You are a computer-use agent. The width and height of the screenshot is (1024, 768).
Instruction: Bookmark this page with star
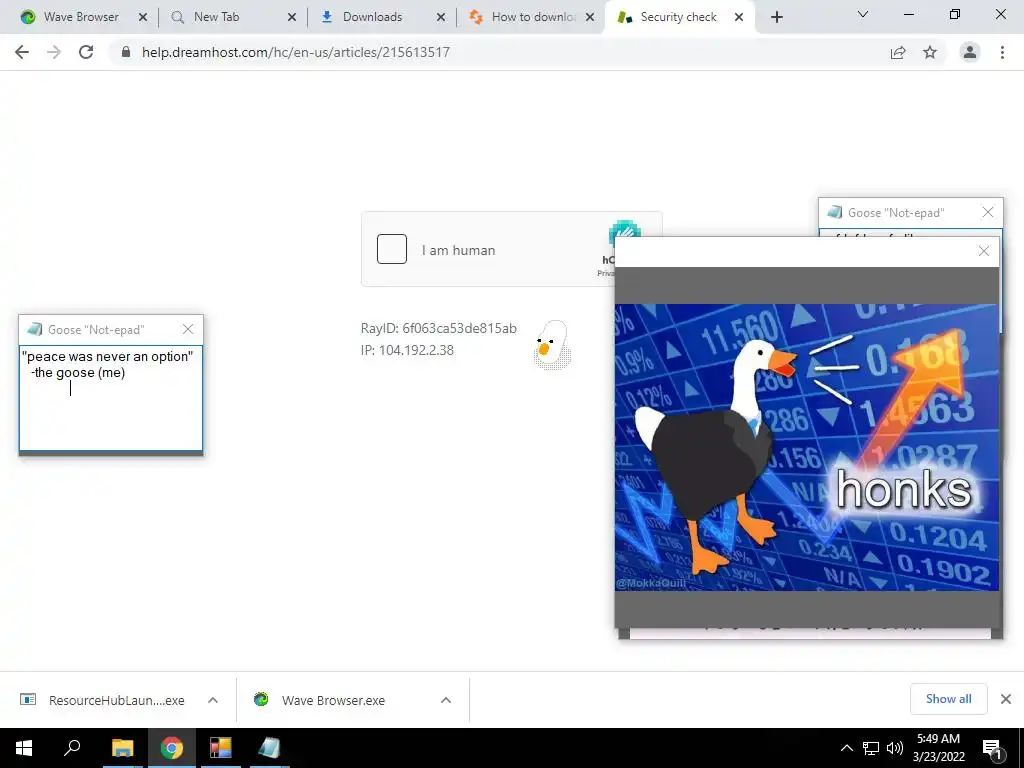(930, 52)
